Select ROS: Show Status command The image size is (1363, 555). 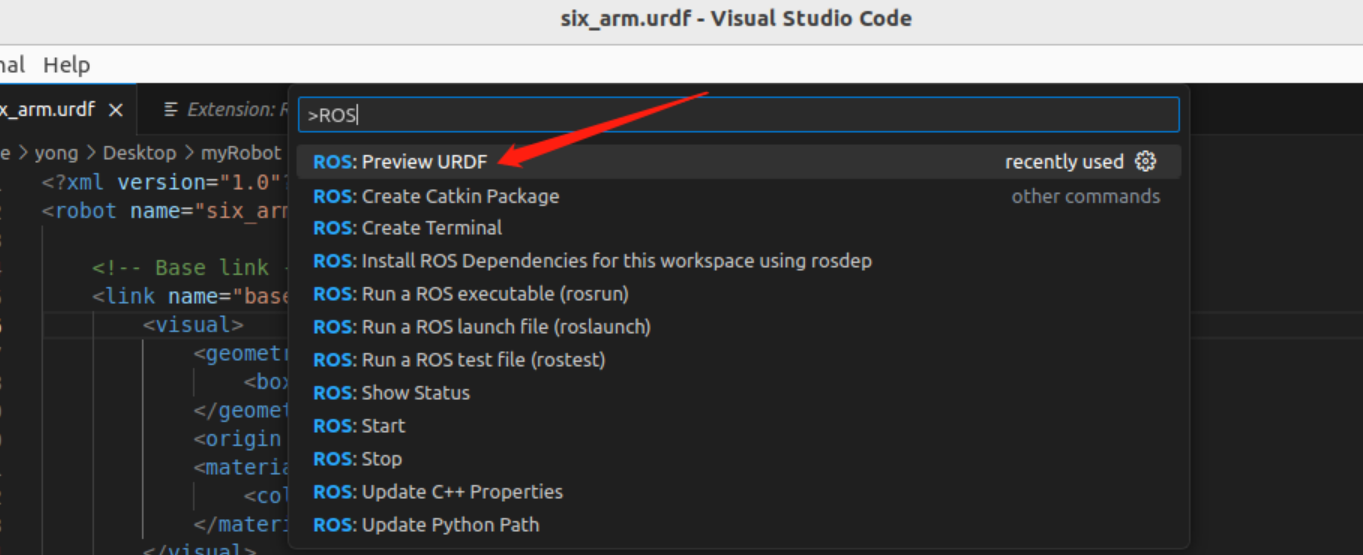pos(738,393)
